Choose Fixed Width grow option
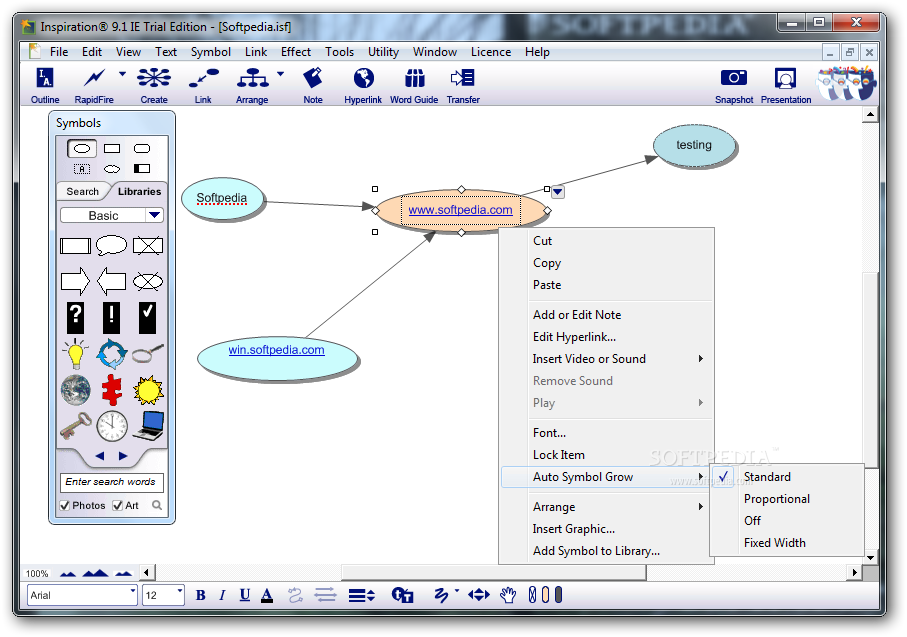Viewport: 907px width, 637px height. pyautogui.click(x=775, y=543)
